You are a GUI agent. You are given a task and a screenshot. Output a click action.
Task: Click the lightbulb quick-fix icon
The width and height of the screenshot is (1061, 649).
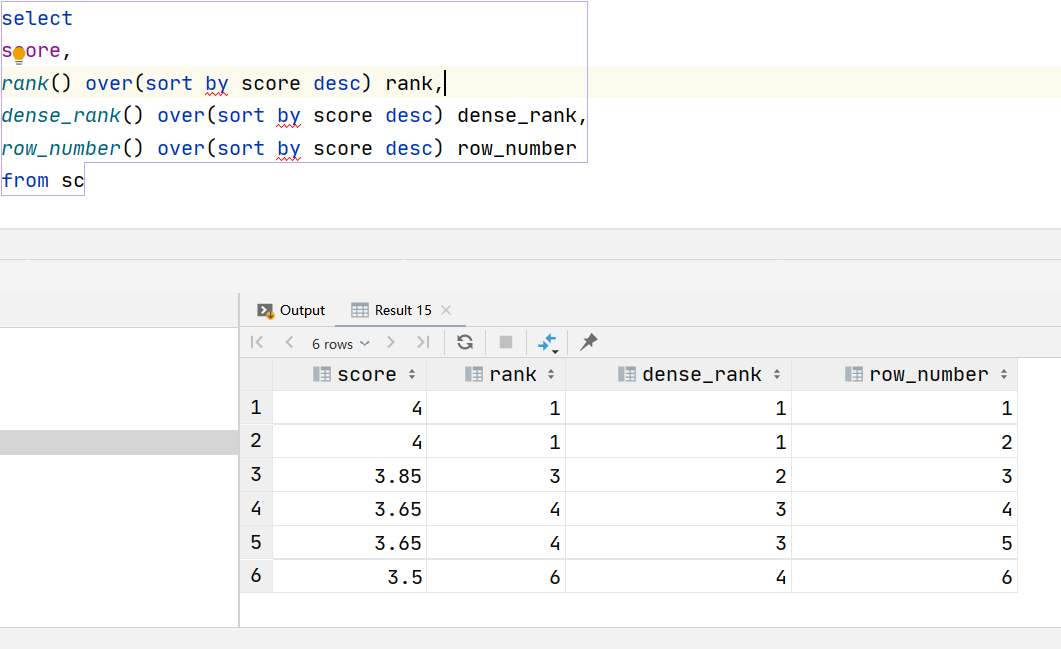click(19, 55)
